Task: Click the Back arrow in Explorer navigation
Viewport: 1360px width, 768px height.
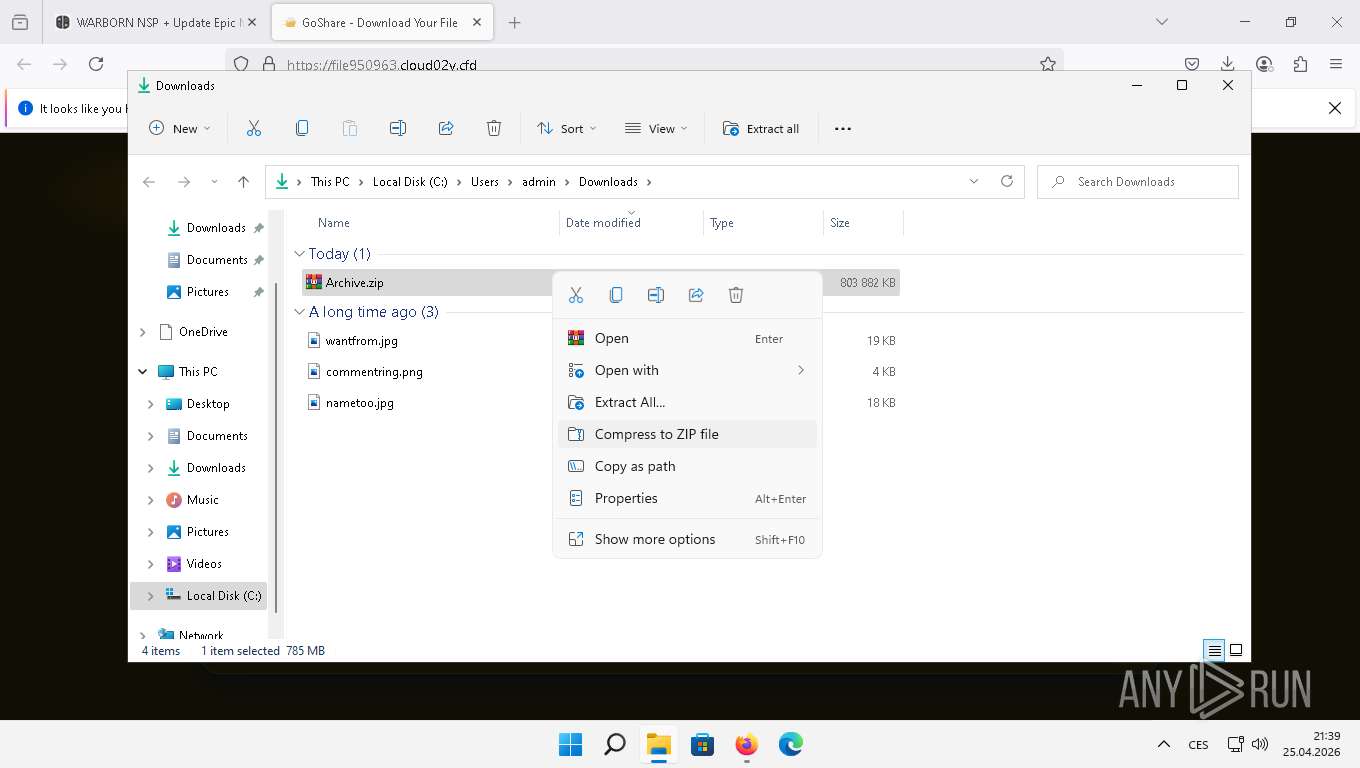Action: [x=149, y=182]
